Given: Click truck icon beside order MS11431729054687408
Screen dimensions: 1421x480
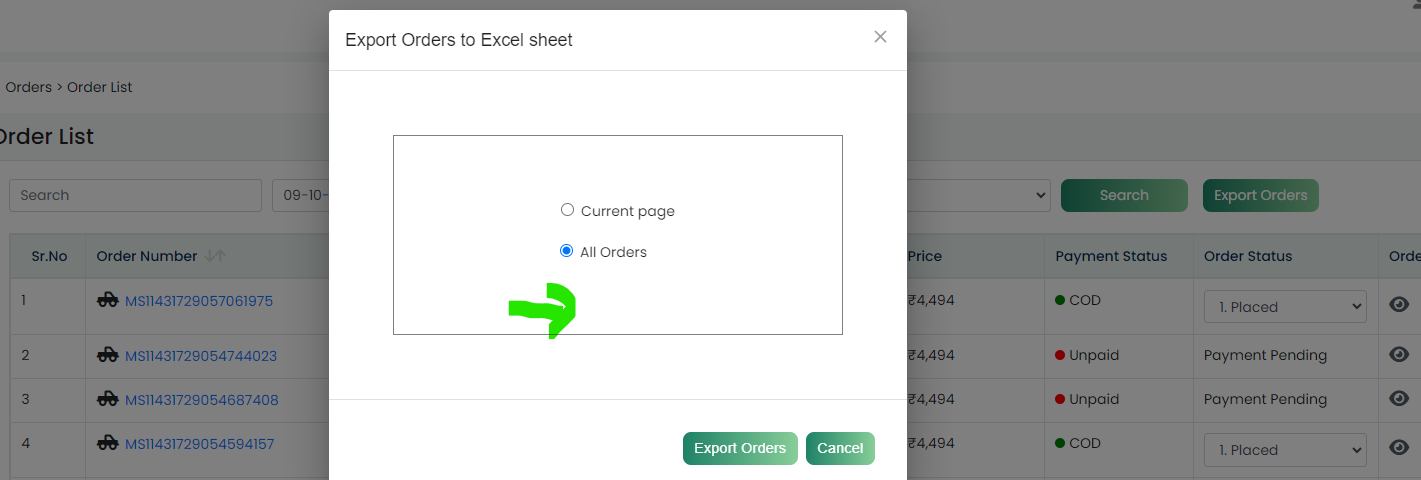Looking at the screenshot, I should tap(107, 399).
